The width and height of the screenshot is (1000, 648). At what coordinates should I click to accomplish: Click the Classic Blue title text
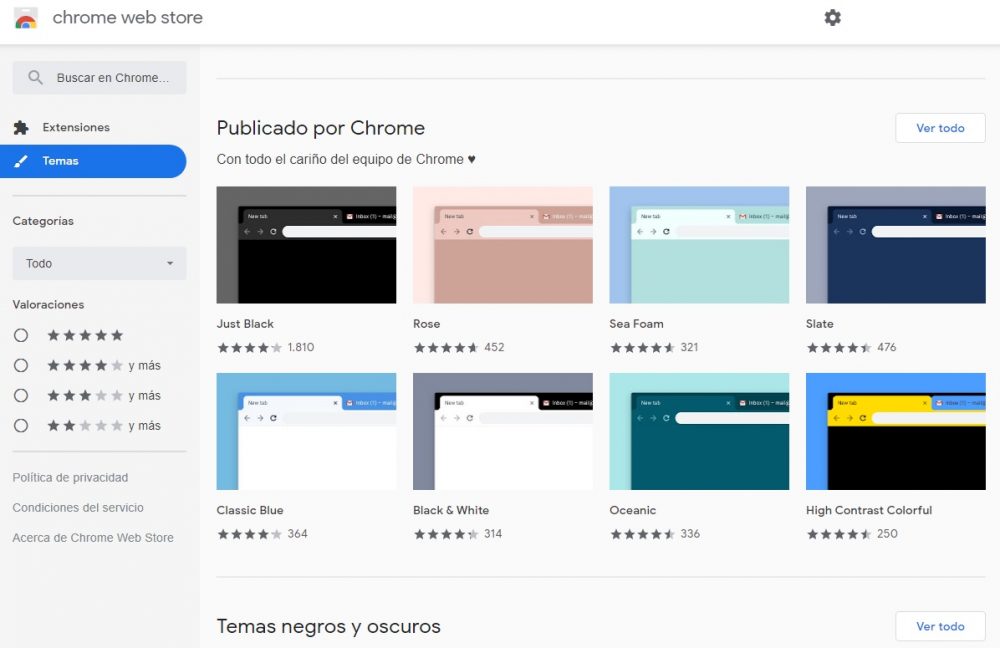click(250, 510)
